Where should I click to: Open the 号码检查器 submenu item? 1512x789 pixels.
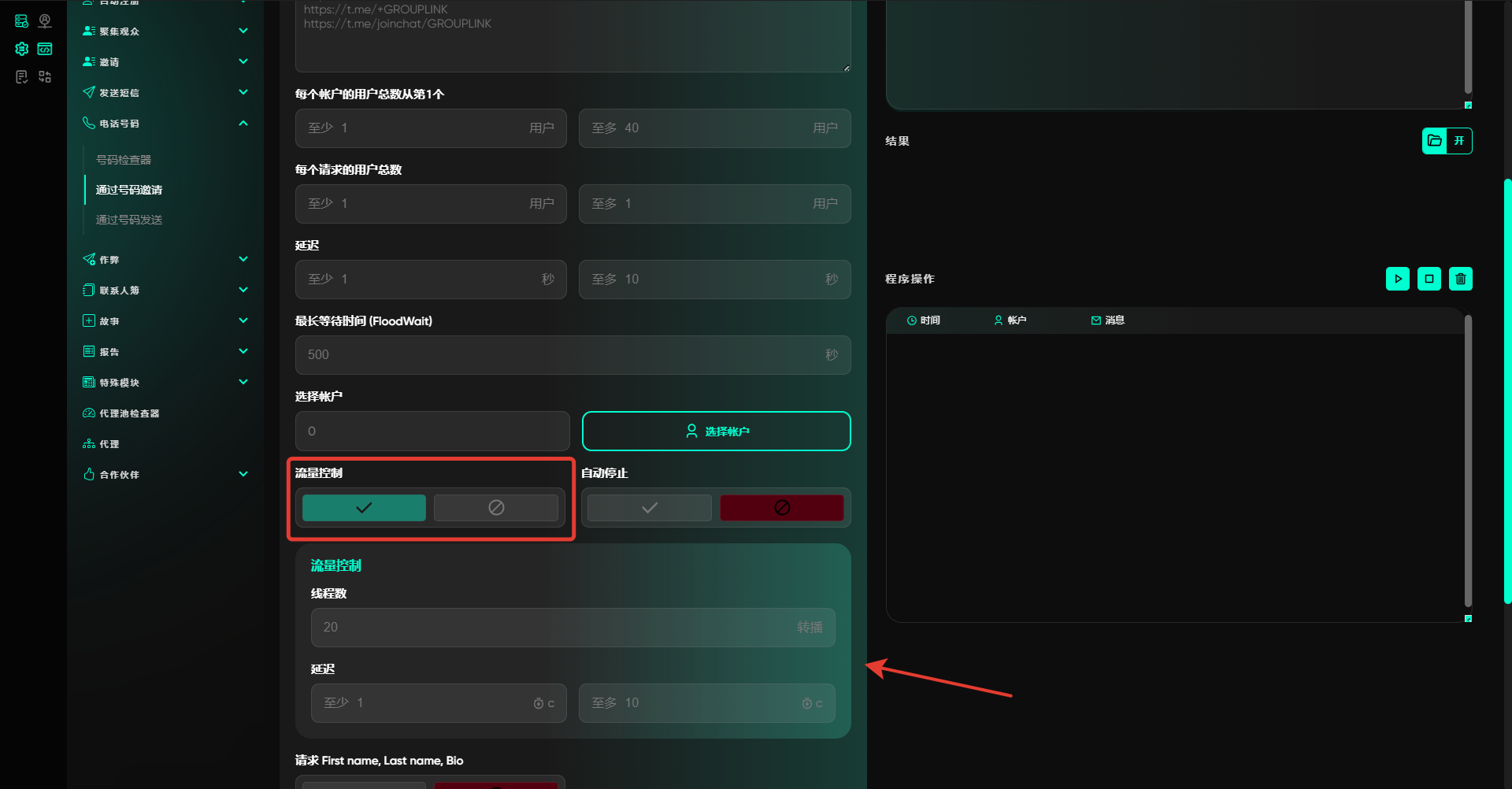point(124,160)
